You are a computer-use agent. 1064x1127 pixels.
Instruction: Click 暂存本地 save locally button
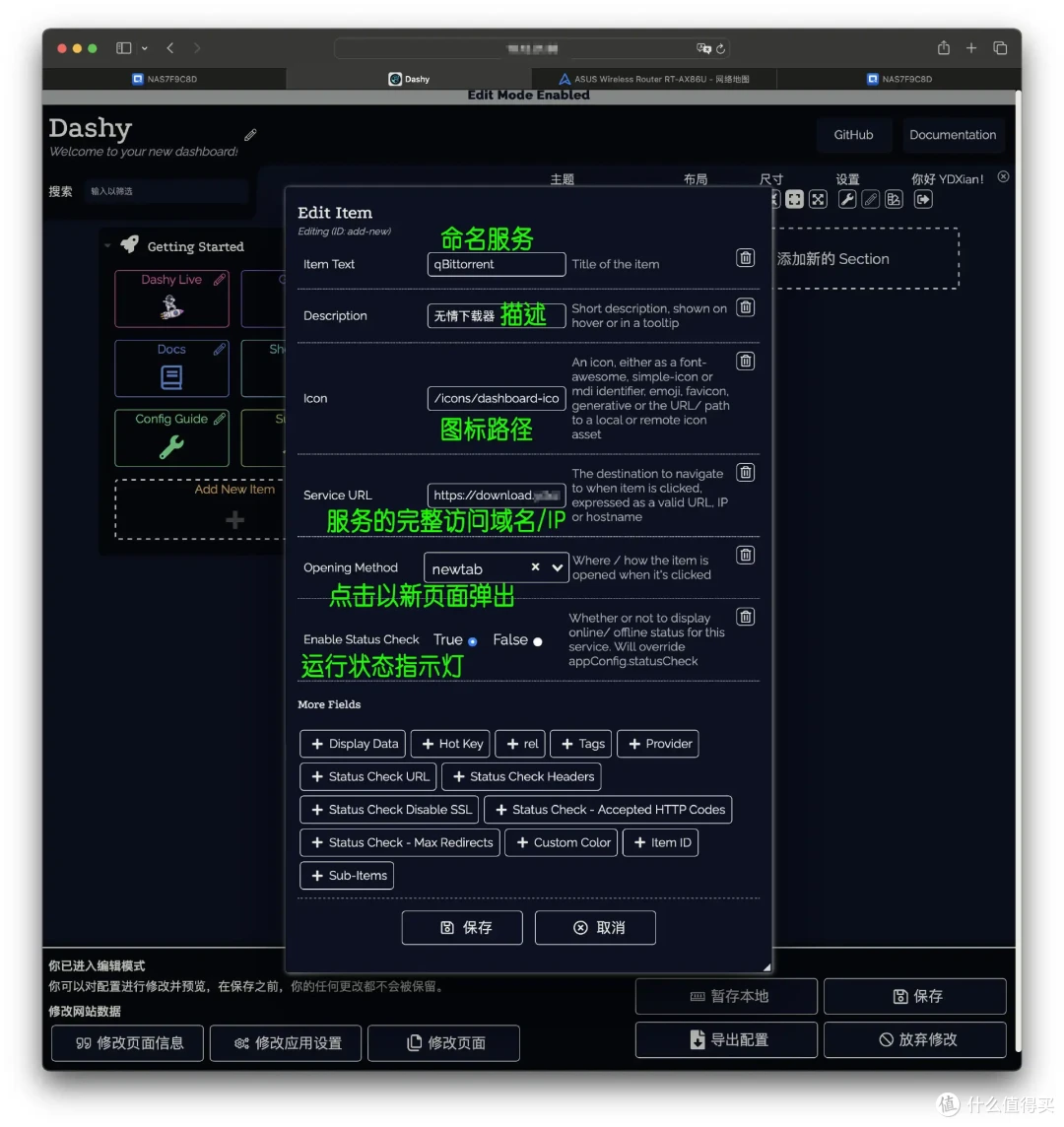(726, 996)
